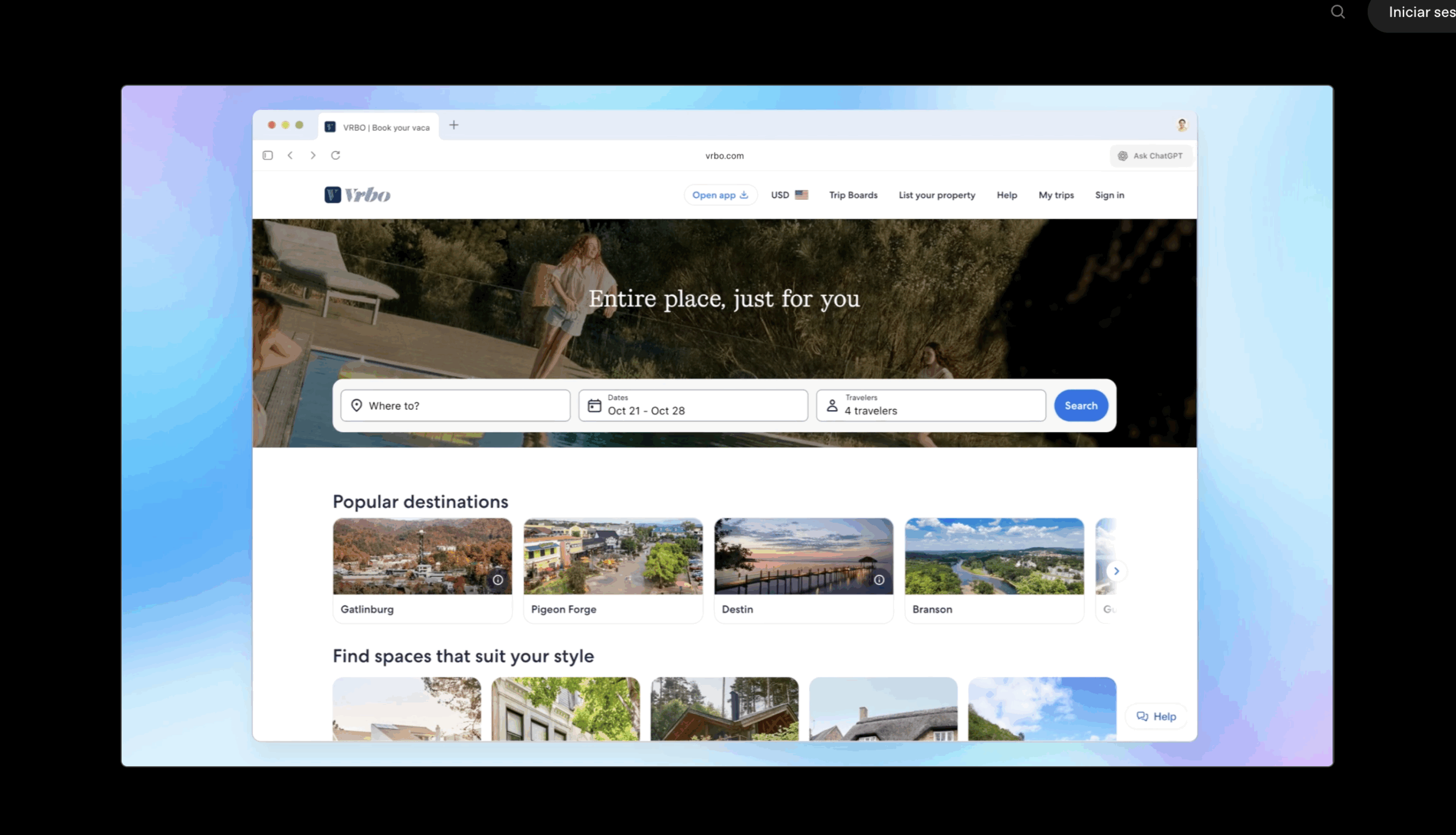Open the Branson destination card
This screenshot has width=1456, height=835.
[x=994, y=570]
